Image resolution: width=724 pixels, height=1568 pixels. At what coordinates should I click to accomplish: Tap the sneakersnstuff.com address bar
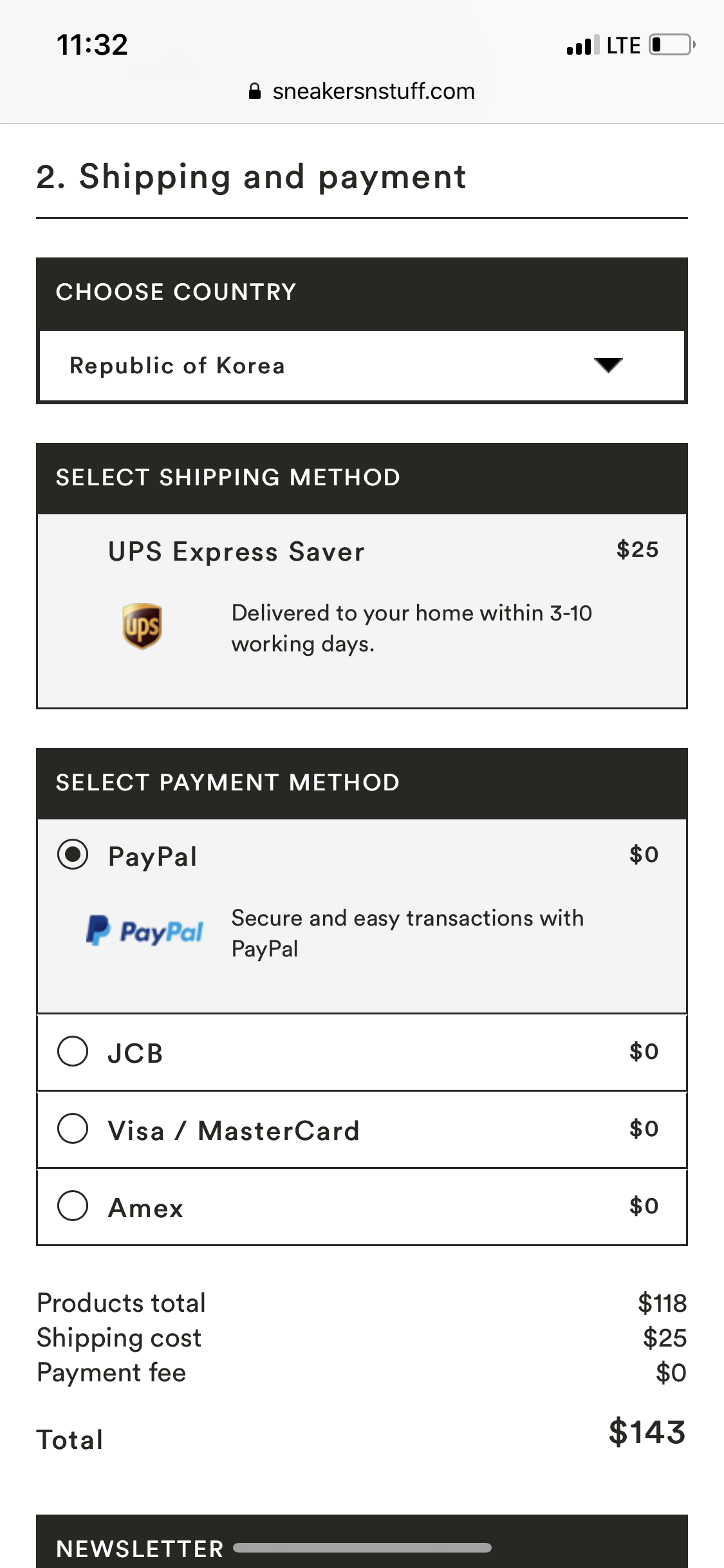coord(373,91)
